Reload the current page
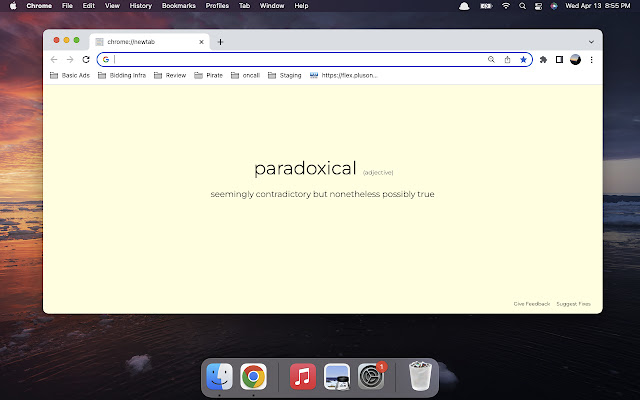 click(x=86, y=60)
